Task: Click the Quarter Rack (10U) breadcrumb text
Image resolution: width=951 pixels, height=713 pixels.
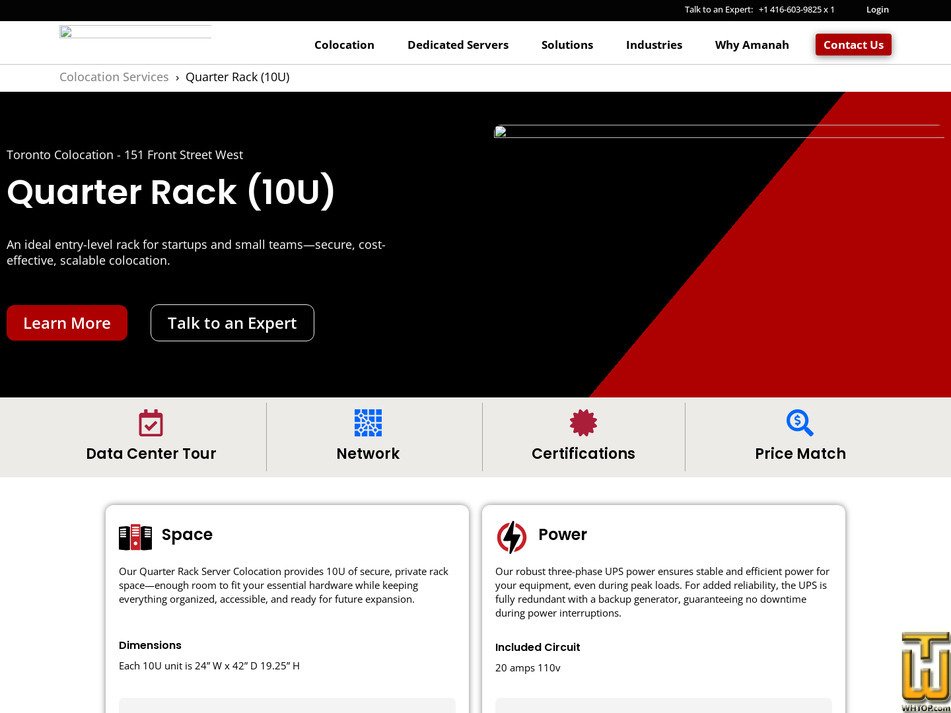Action: 237,77
